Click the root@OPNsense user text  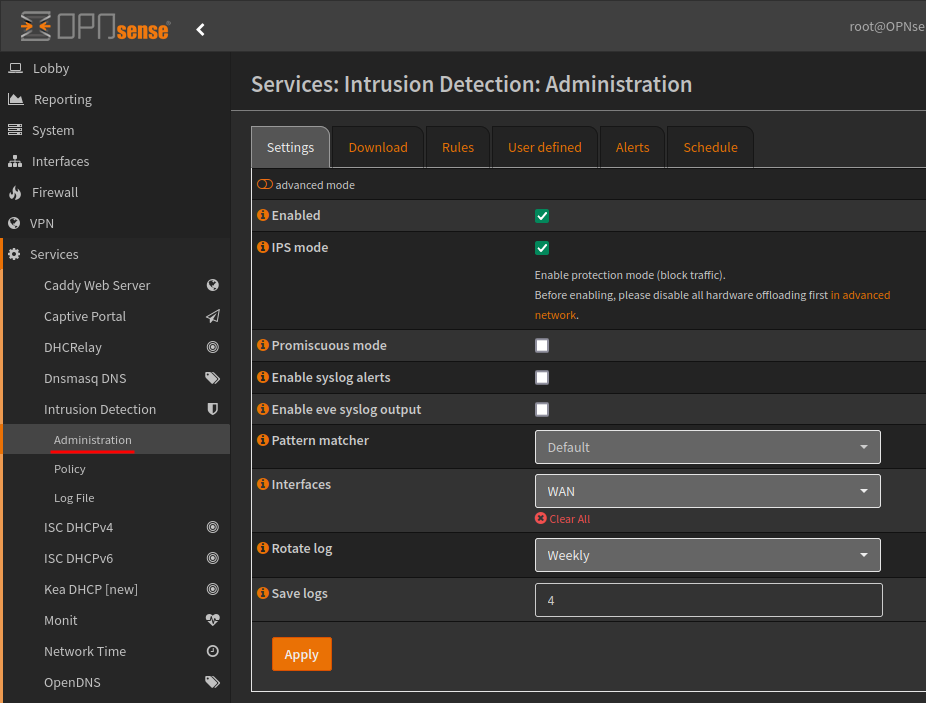[x=887, y=27]
